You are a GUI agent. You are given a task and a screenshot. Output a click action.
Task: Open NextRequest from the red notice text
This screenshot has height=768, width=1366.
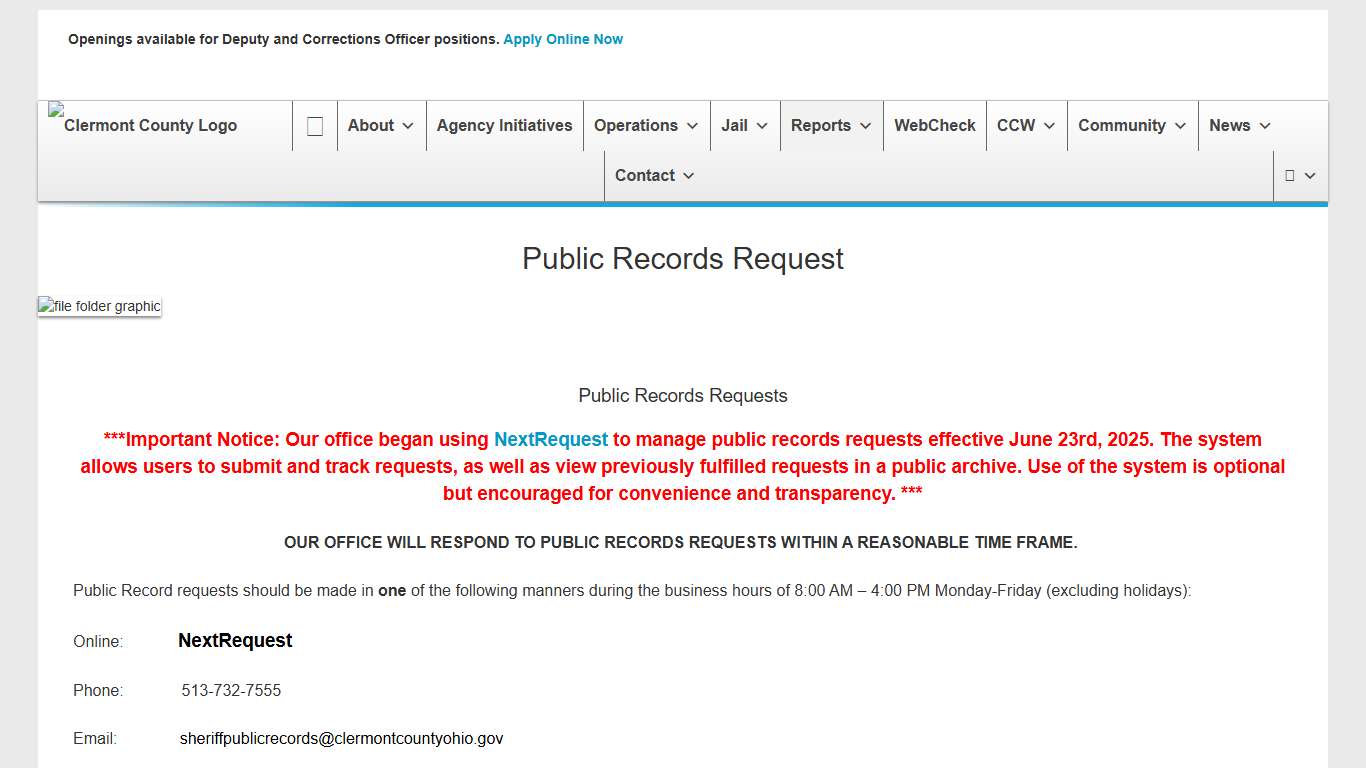coord(550,439)
